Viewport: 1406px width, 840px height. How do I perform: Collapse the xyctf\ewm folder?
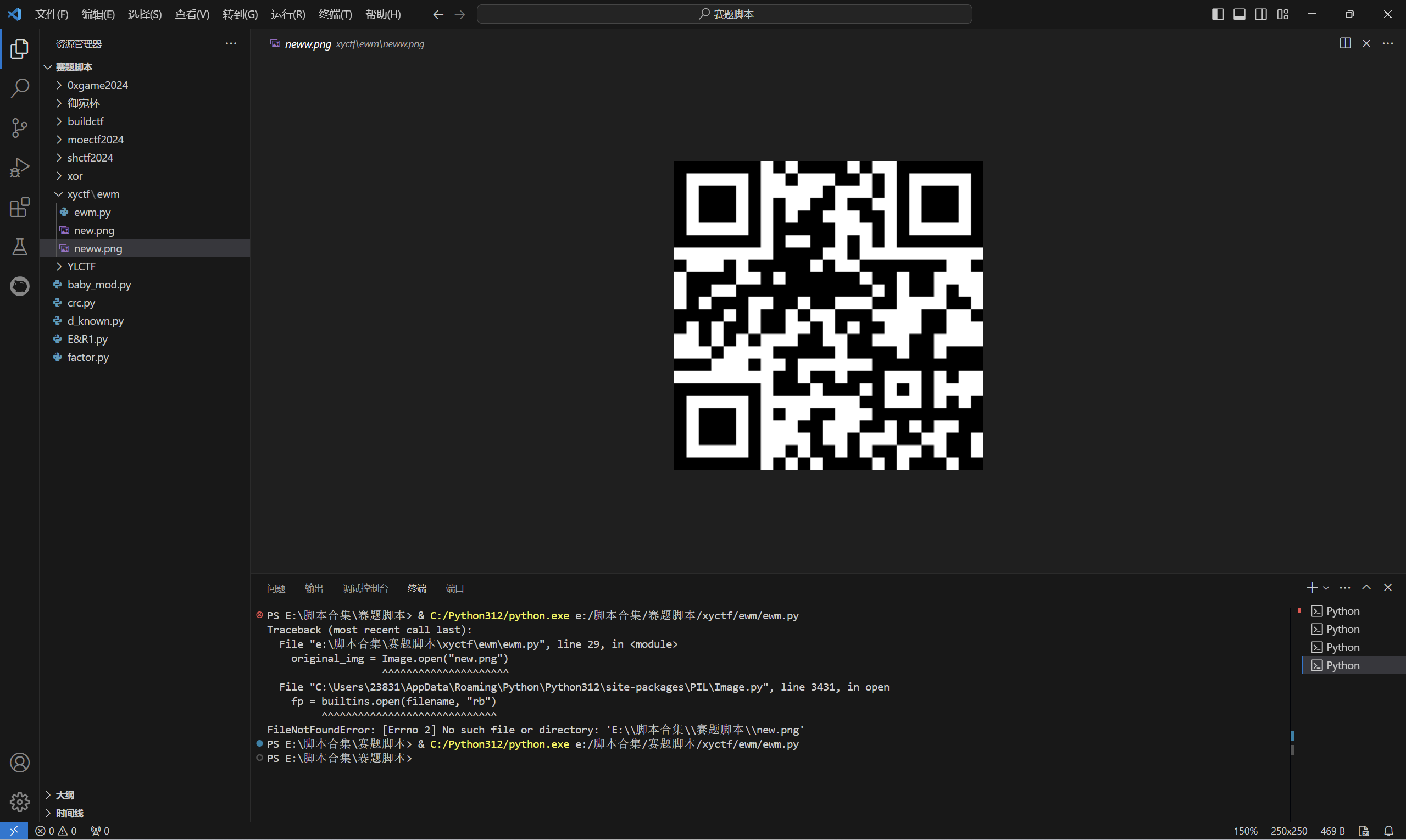(145, 194)
